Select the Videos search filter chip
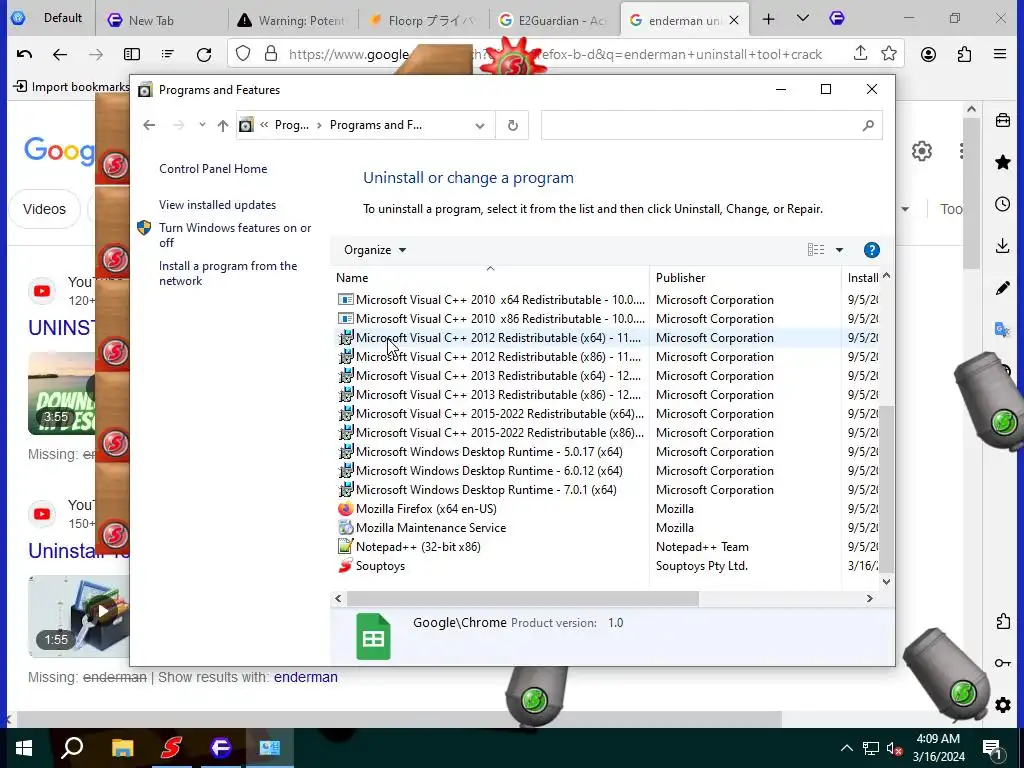1024x768 pixels. (44, 209)
